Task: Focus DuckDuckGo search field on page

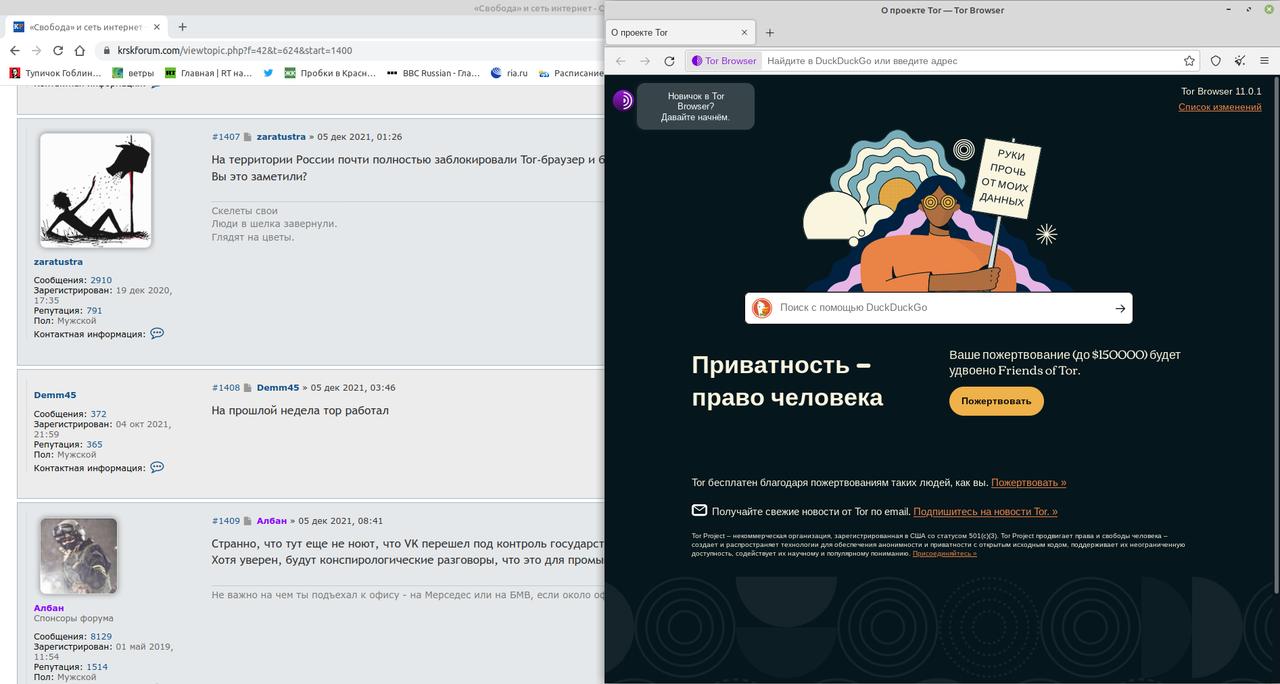Action: 938,308
